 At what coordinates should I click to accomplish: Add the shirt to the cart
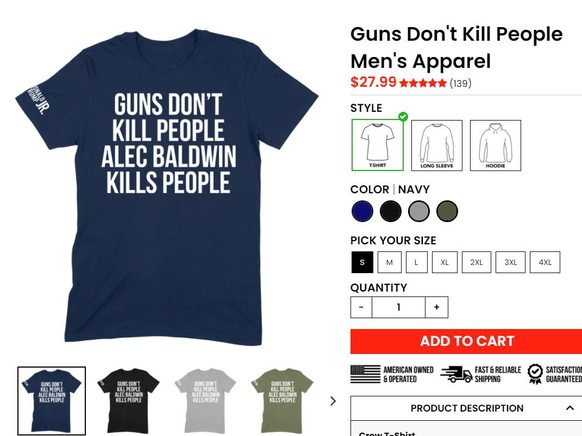(467, 341)
